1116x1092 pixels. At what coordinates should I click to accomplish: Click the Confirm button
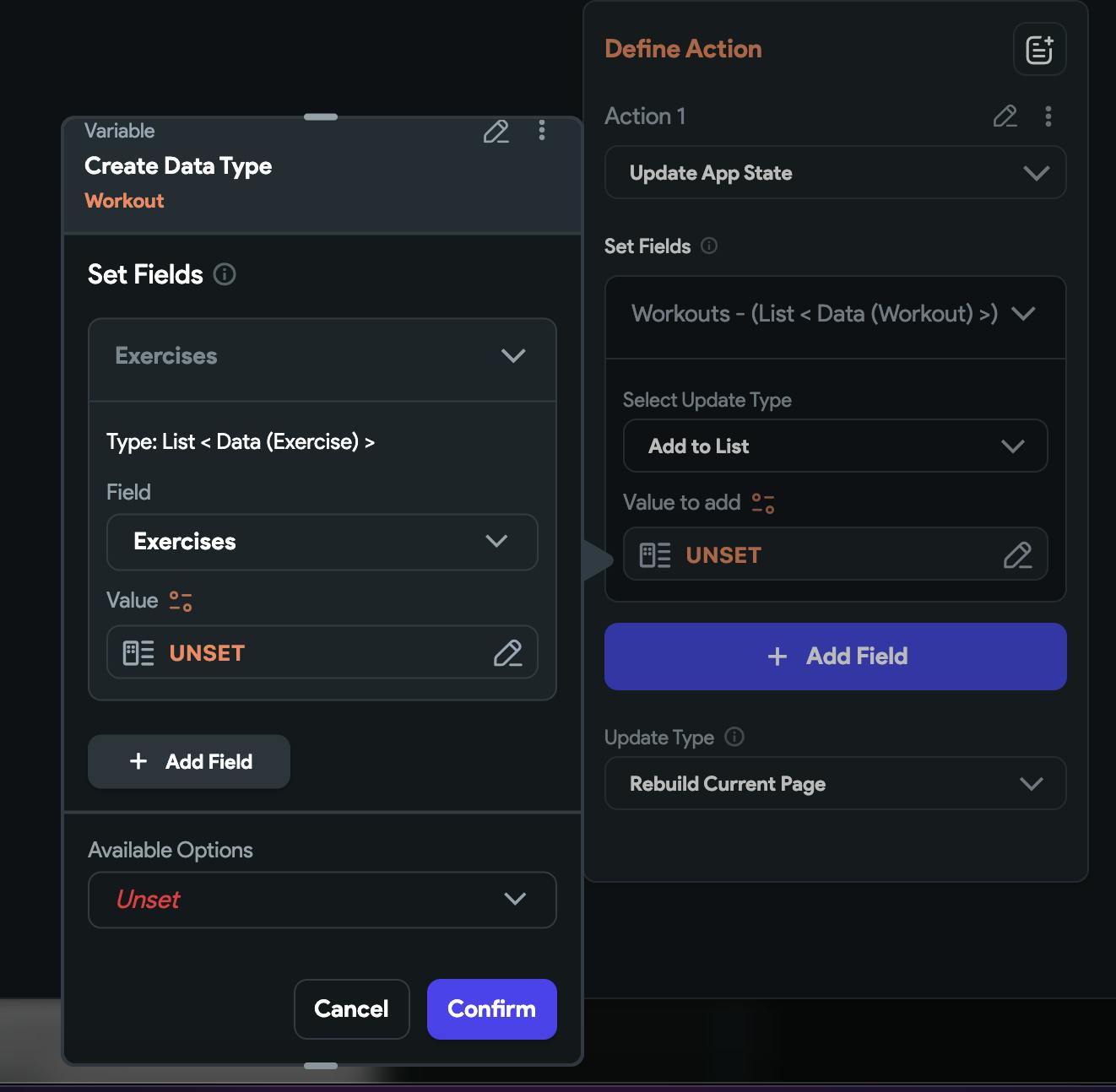pos(491,1009)
